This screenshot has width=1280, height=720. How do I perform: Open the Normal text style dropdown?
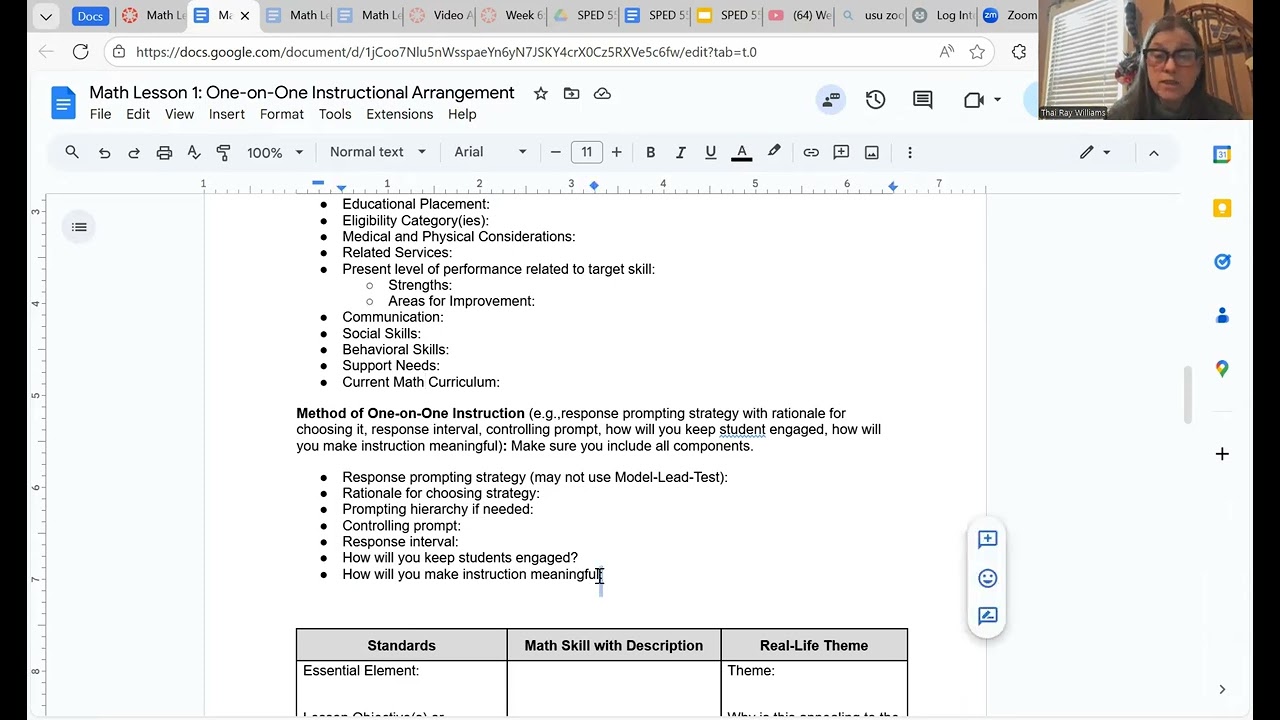(x=378, y=152)
